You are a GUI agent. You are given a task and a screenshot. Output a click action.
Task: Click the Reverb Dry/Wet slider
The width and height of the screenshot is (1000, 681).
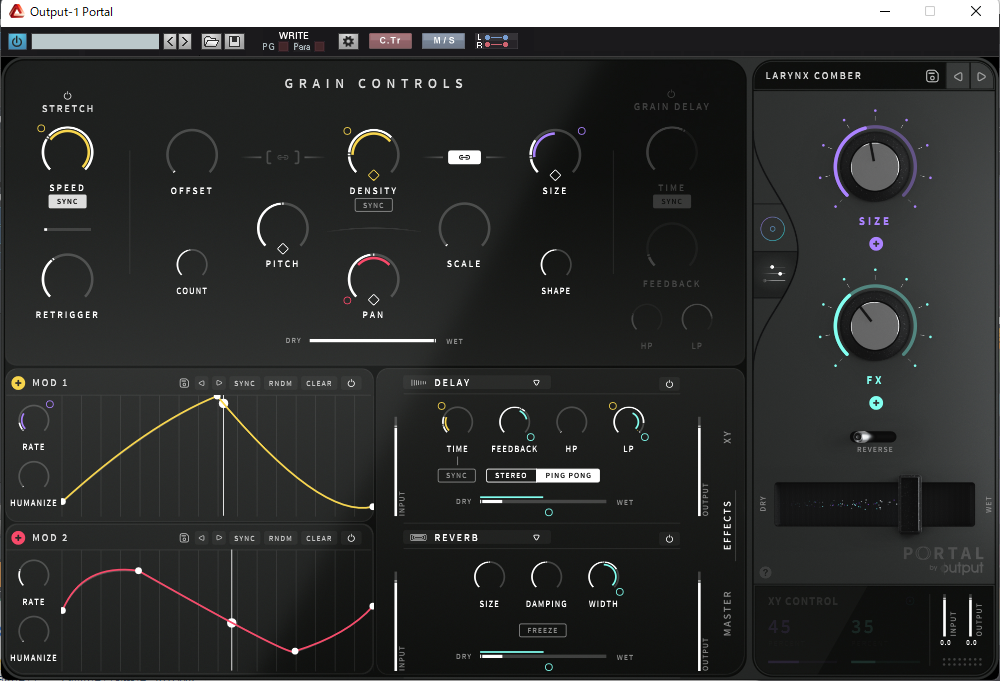[543, 656]
